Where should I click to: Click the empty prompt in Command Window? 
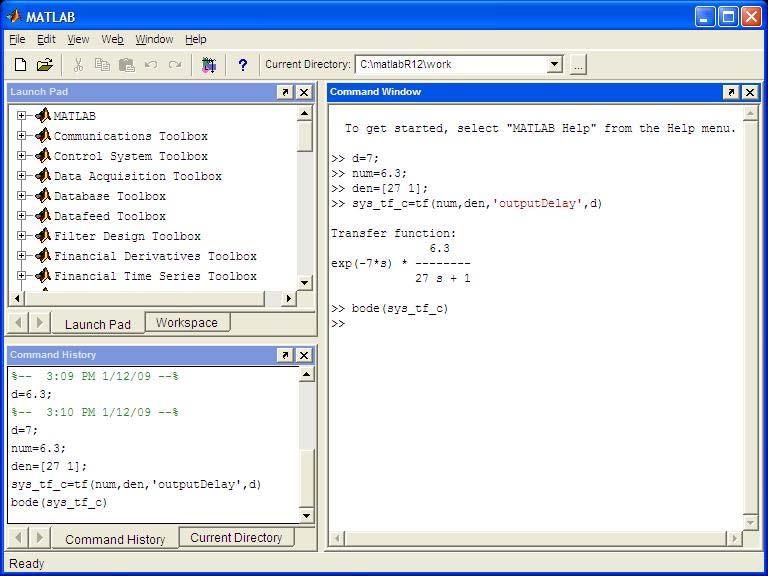(x=338, y=324)
